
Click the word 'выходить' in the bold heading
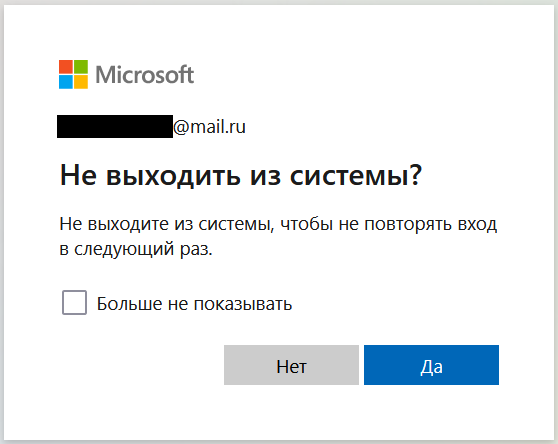tap(173, 176)
